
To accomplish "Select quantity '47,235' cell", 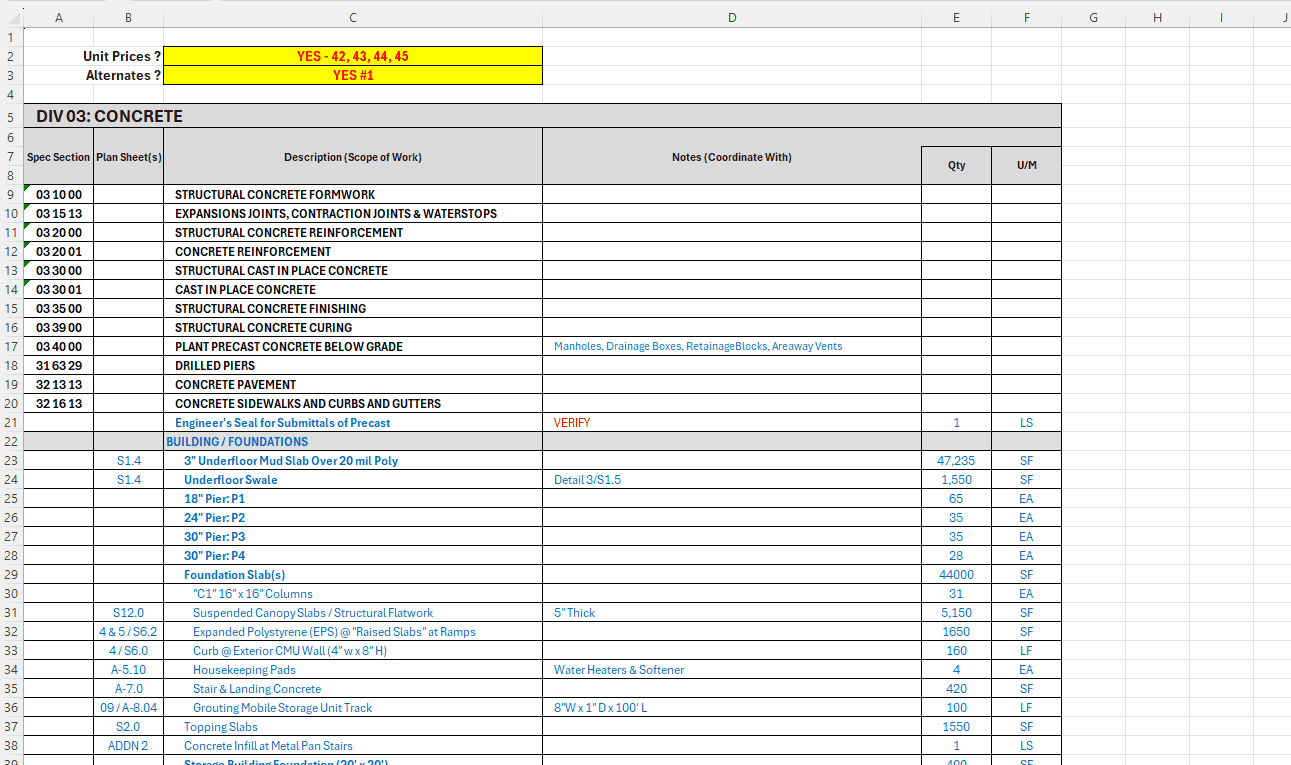I will [x=957, y=460].
